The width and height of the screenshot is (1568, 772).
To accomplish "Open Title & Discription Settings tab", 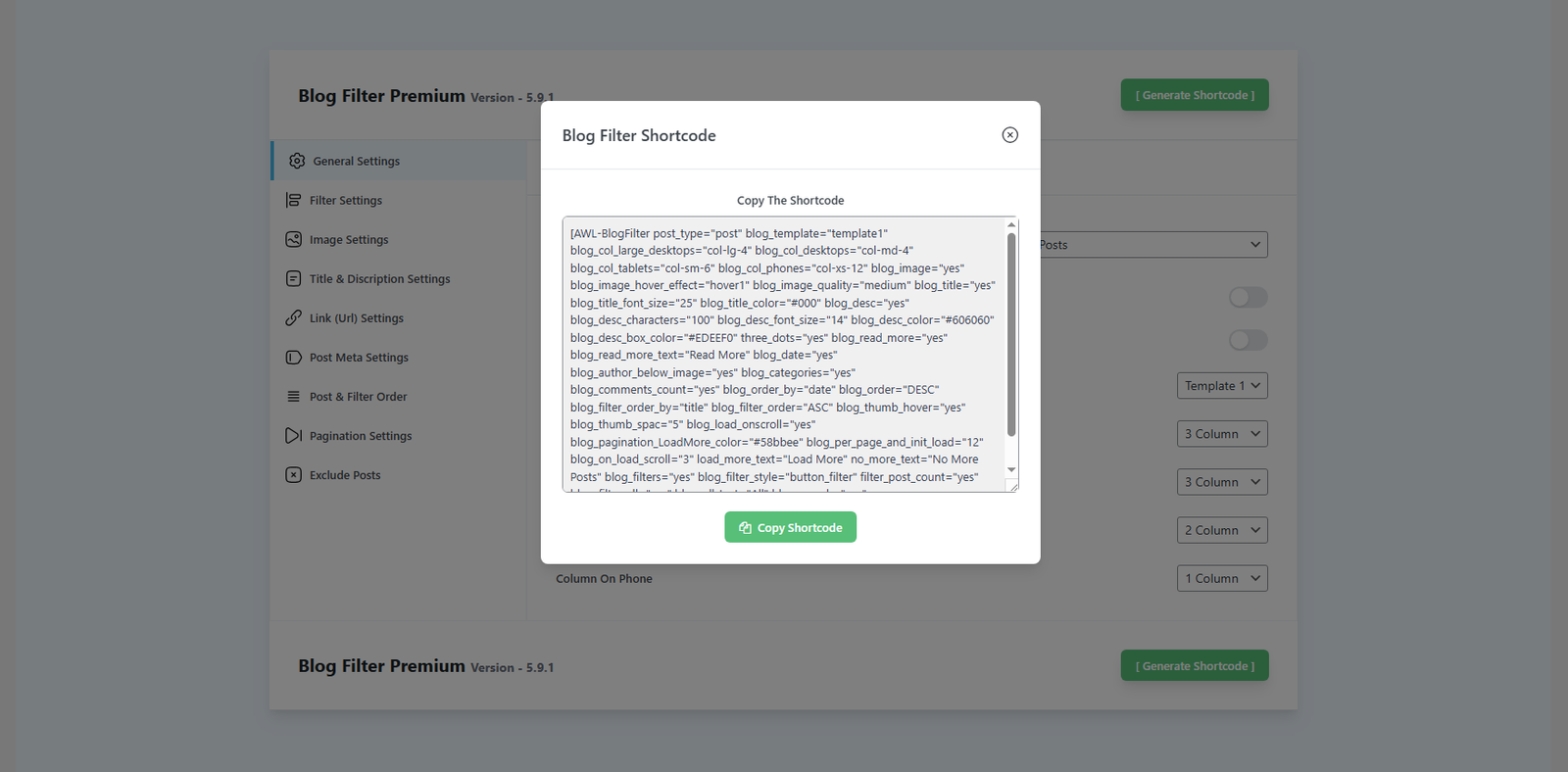I will click(379, 279).
